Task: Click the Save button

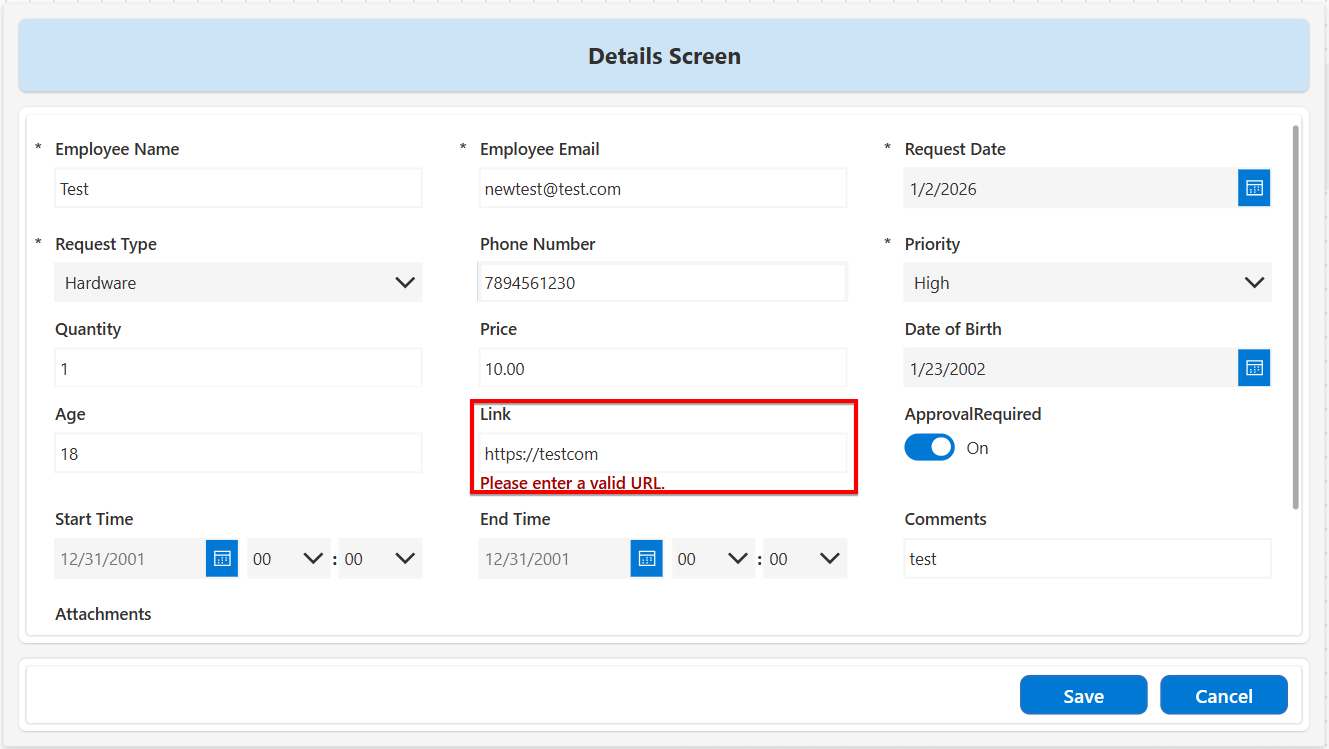Action: point(1083,696)
